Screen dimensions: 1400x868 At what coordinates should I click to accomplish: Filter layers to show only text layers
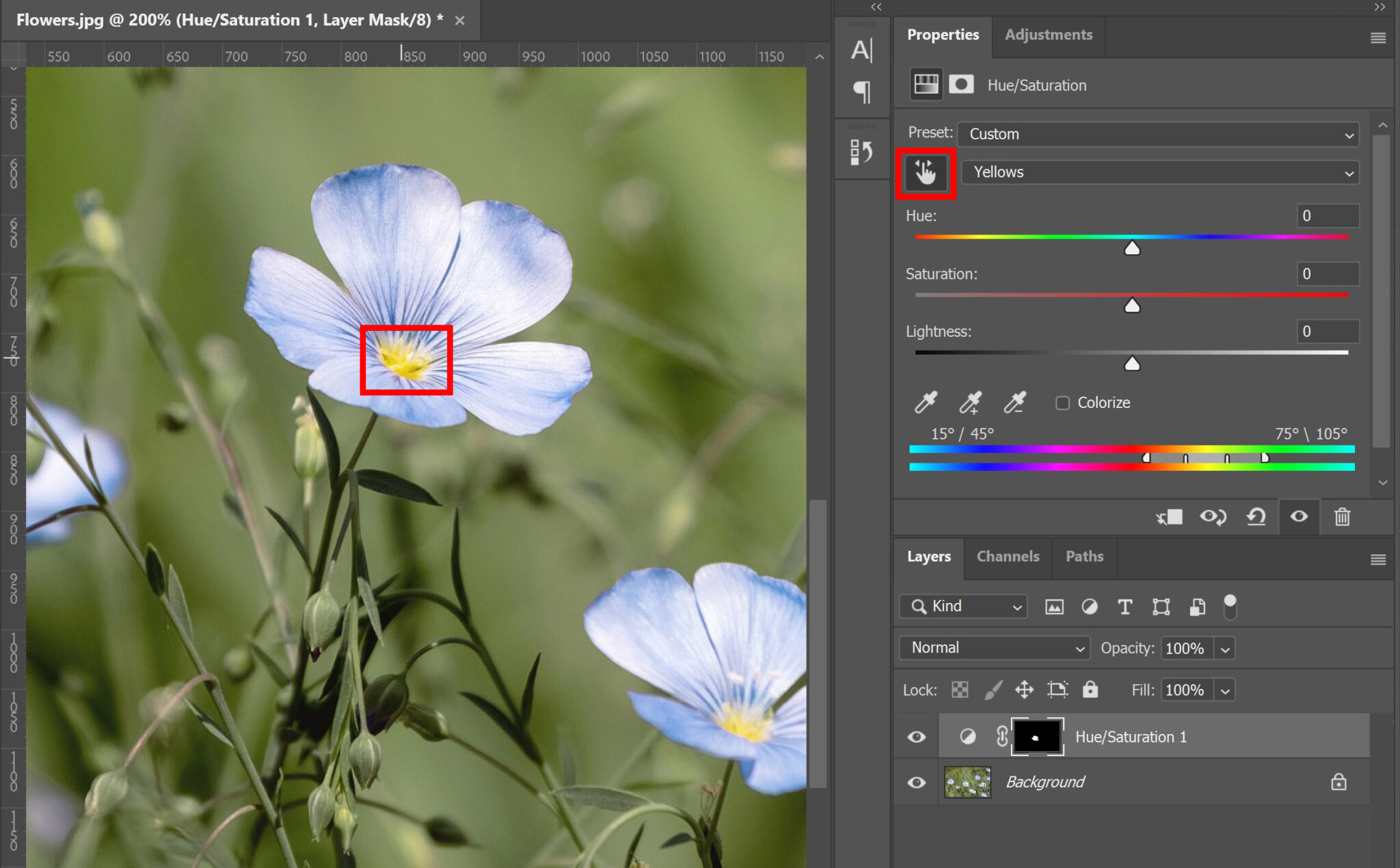coord(1125,607)
